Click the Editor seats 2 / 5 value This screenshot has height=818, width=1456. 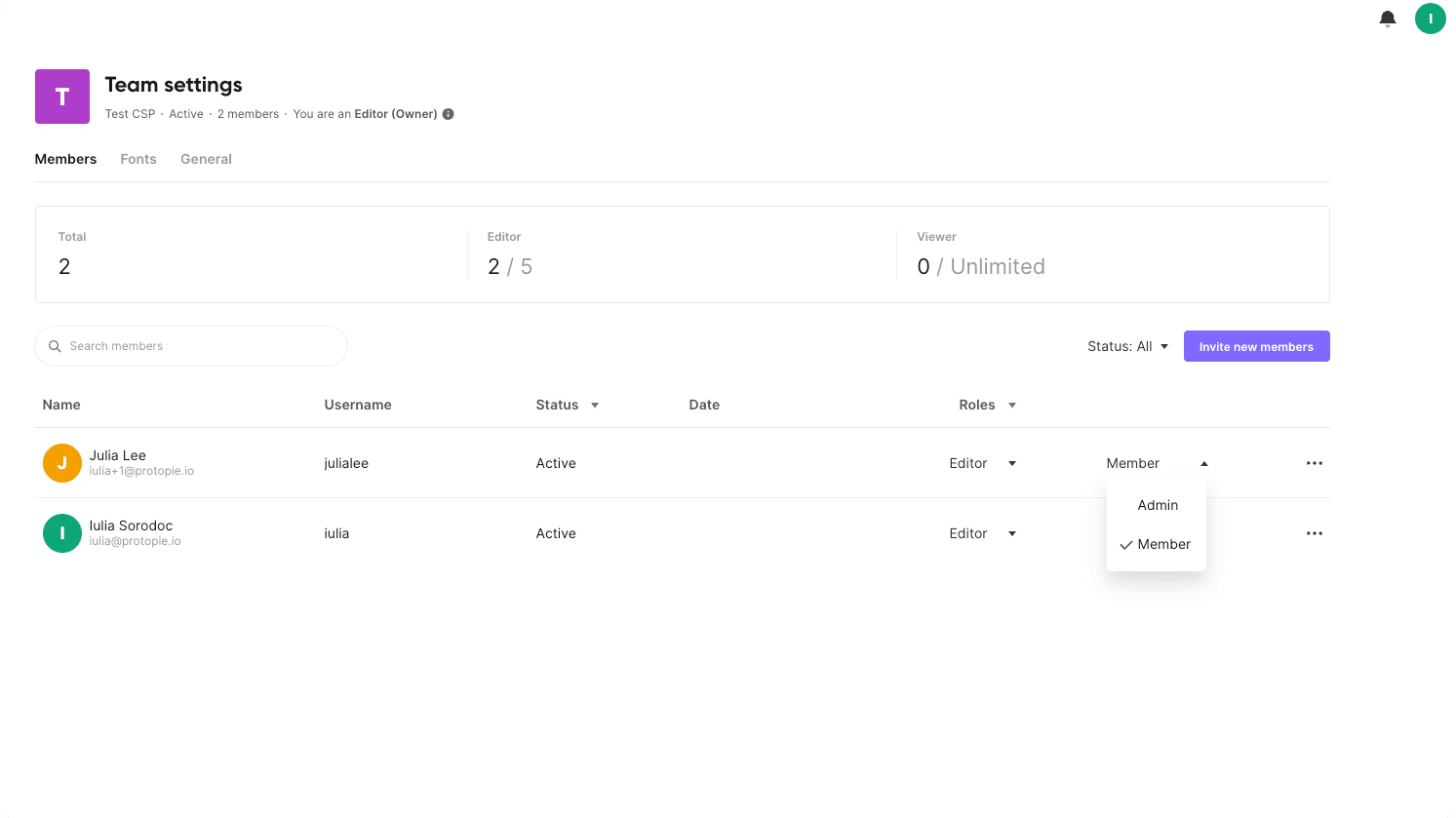(510, 266)
